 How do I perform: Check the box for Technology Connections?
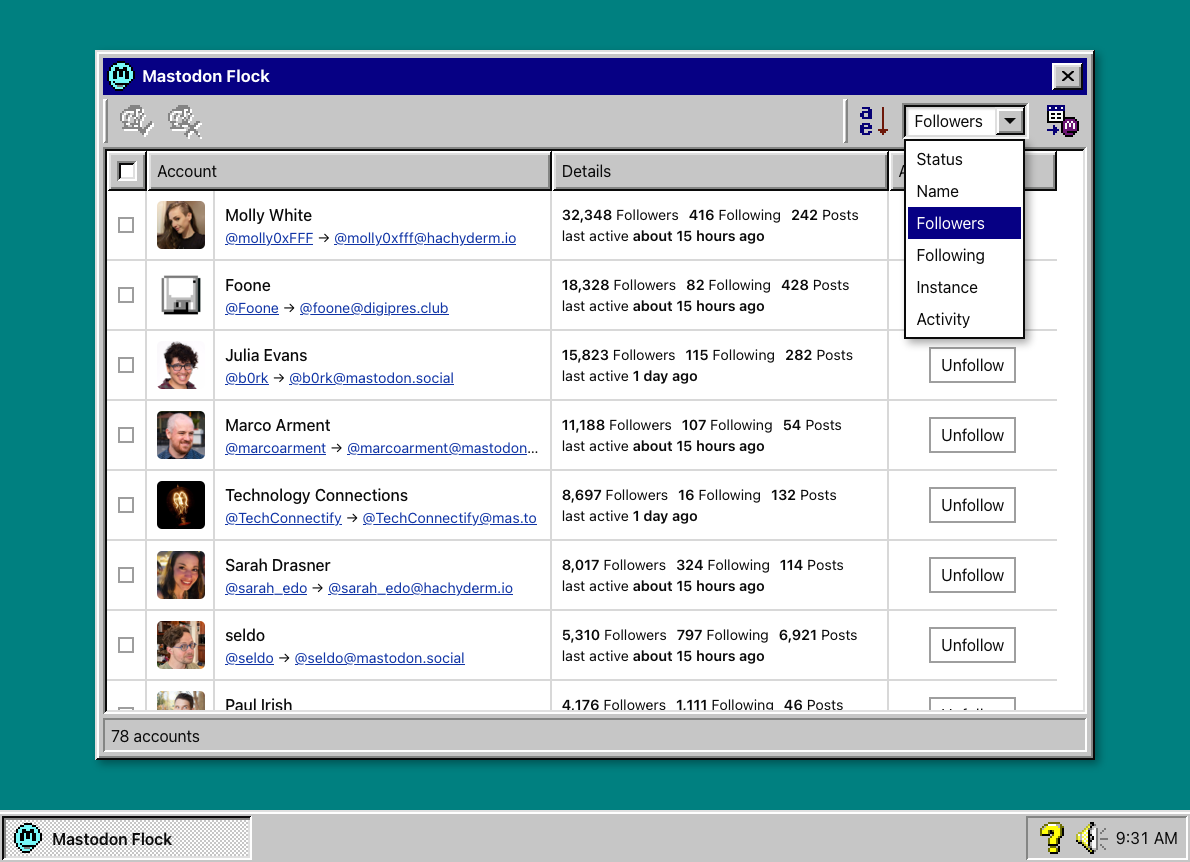coord(126,505)
